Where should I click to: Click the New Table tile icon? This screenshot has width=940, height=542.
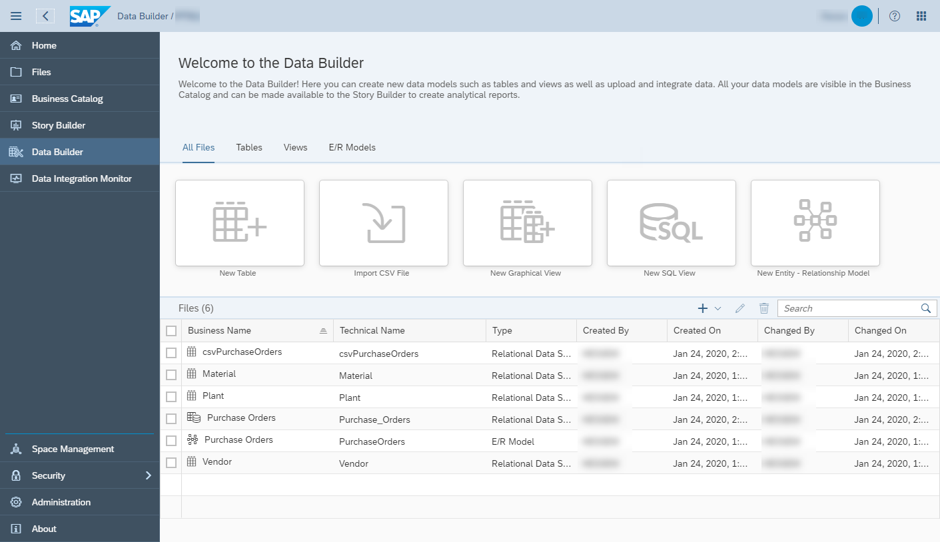click(x=239, y=222)
